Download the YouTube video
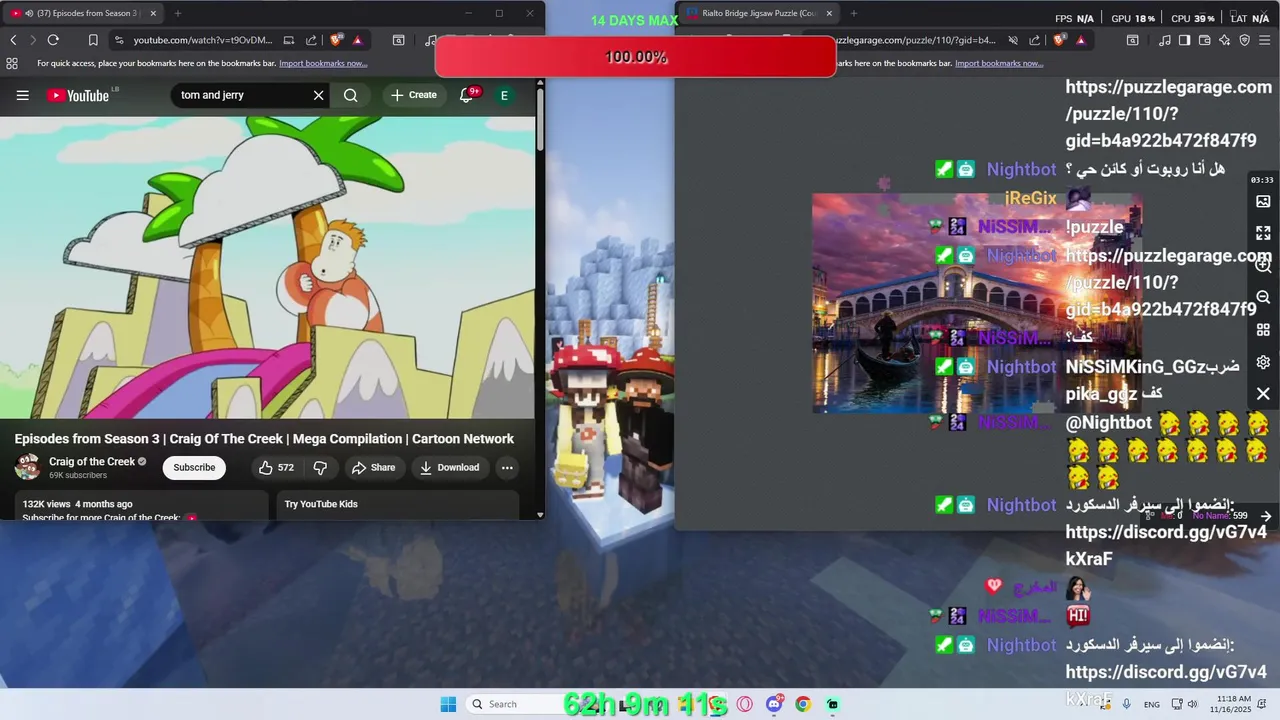This screenshot has height=720, width=1280. click(449, 467)
